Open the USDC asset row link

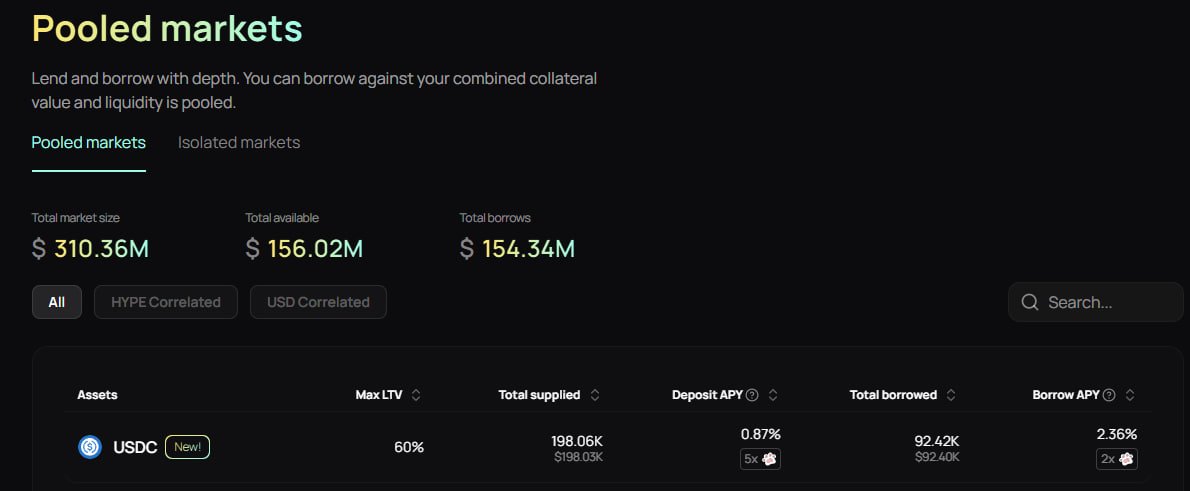click(135, 447)
